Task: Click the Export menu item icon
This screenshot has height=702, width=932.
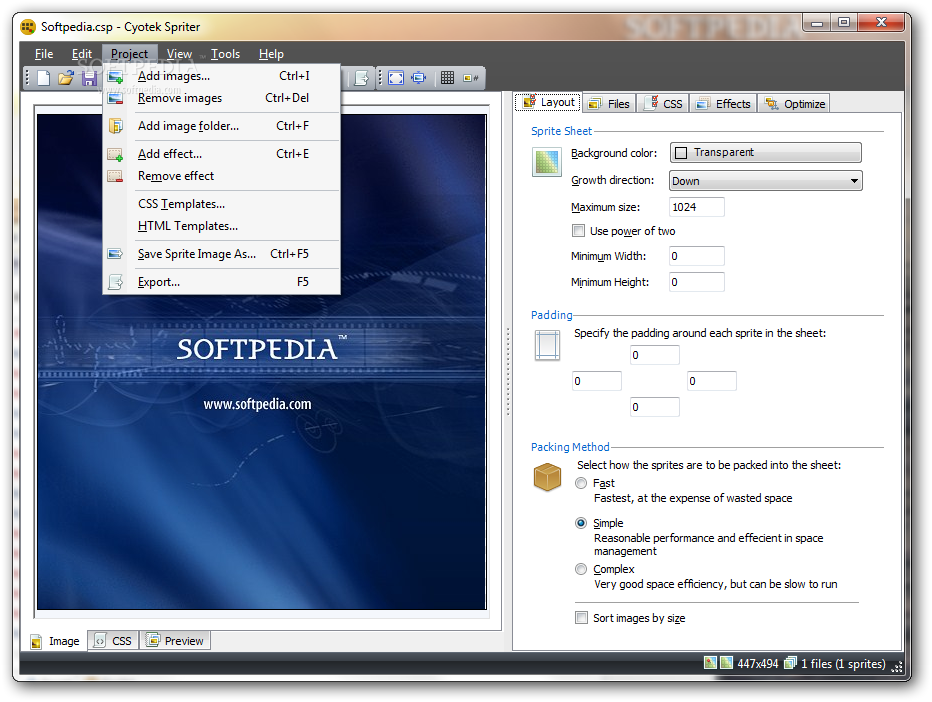Action: 115,282
